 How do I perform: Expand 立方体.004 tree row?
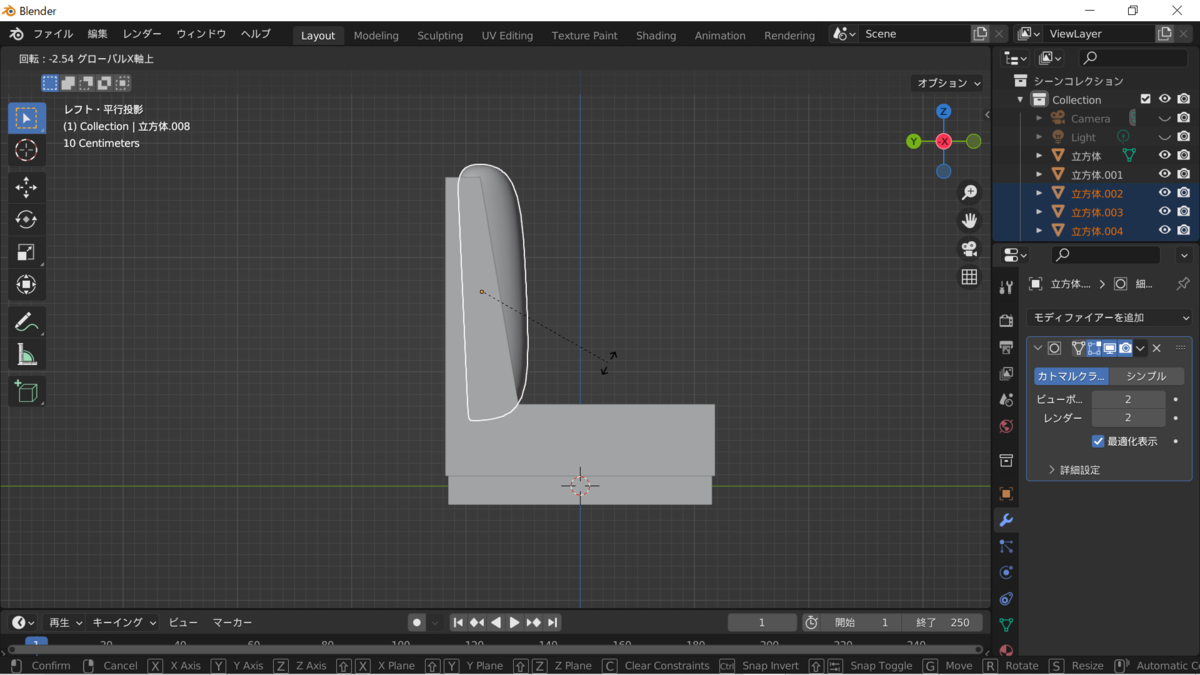pos(1039,231)
